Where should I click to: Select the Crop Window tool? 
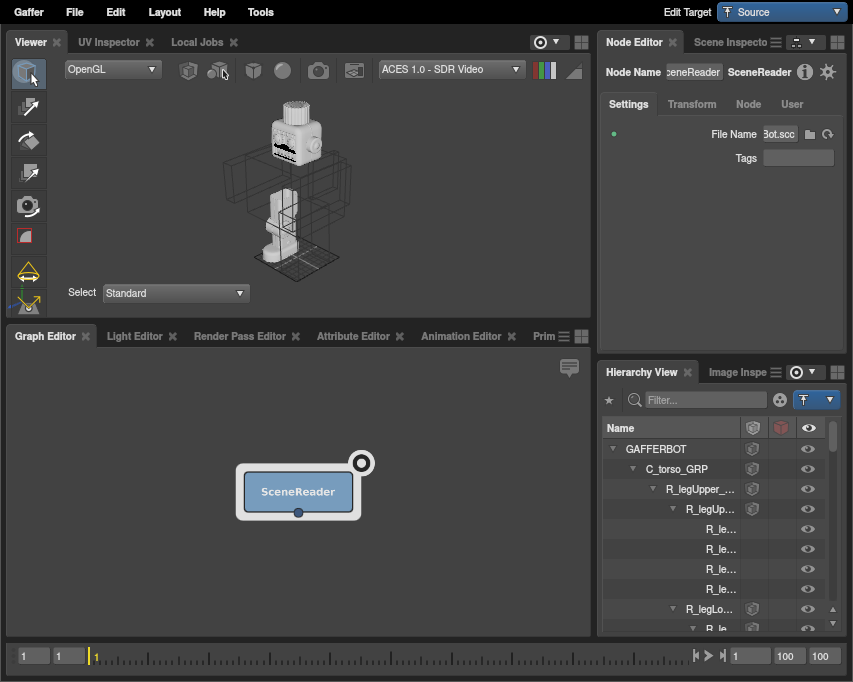point(28,238)
